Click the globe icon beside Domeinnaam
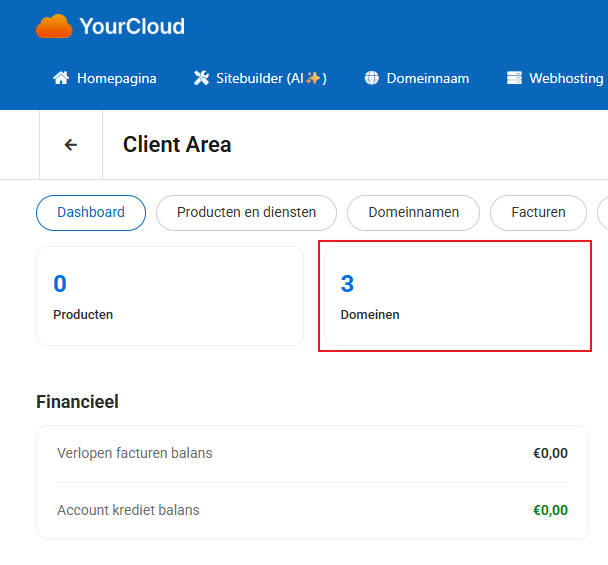608x565 pixels. [x=371, y=78]
